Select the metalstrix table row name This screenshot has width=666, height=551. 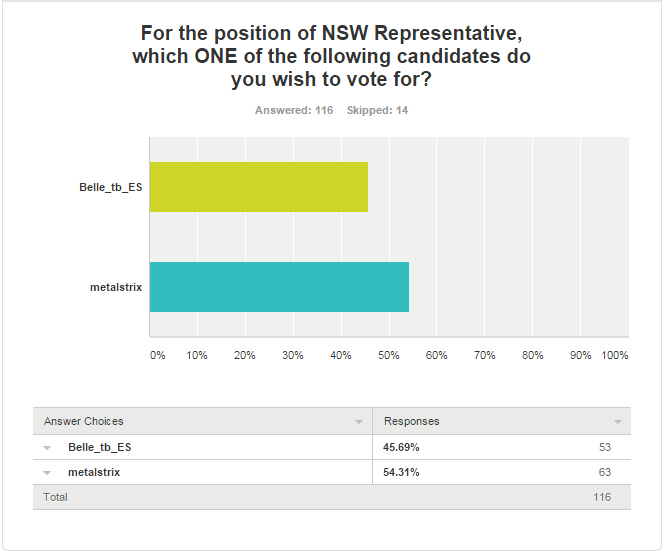pyautogui.click(x=94, y=472)
